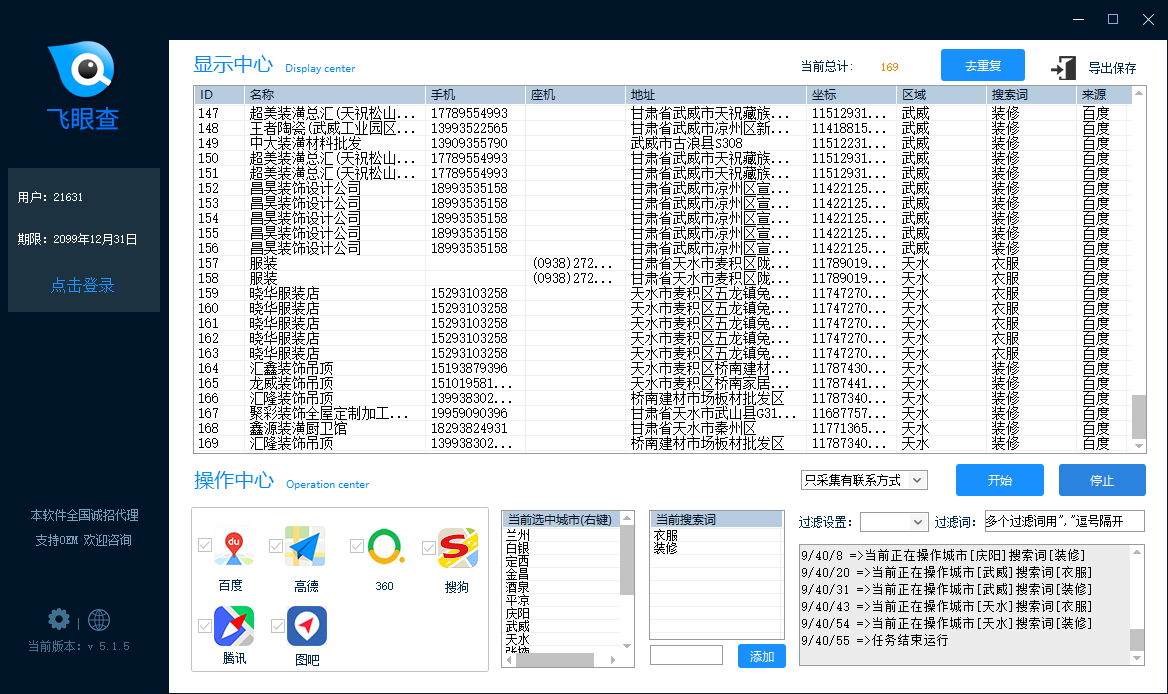This screenshot has height=694, width=1168.
Task: Click the log panel scroll-up arrow
Action: 1137,552
